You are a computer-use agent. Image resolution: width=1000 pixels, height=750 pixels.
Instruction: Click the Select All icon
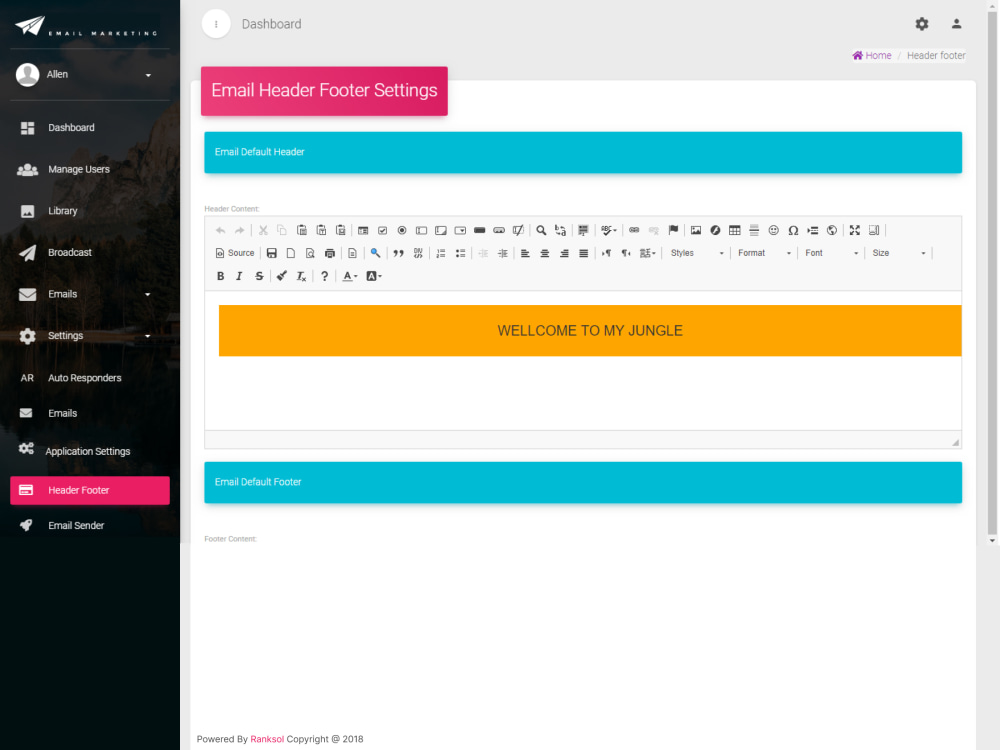coord(583,230)
